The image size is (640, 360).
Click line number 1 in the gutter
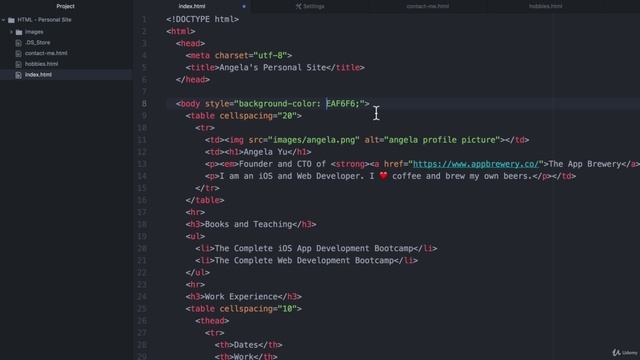point(144,20)
